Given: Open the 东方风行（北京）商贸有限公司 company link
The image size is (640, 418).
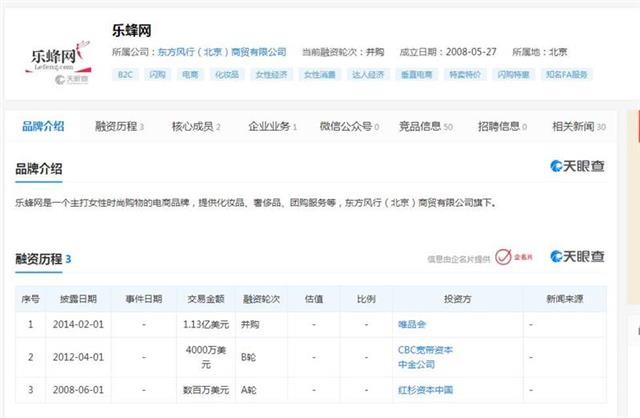Looking at the screenshot, I should 221,51.
